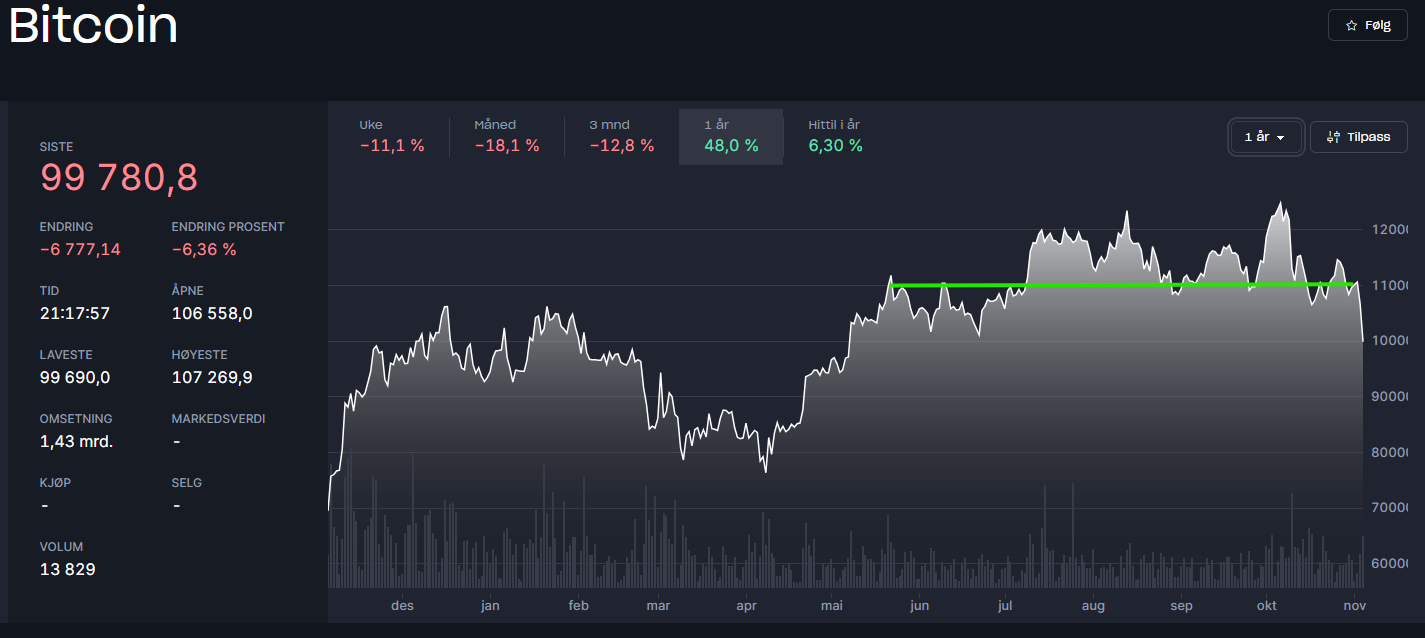
Task: Select the highlighted 1 år tab
Action: coord(730,136)
